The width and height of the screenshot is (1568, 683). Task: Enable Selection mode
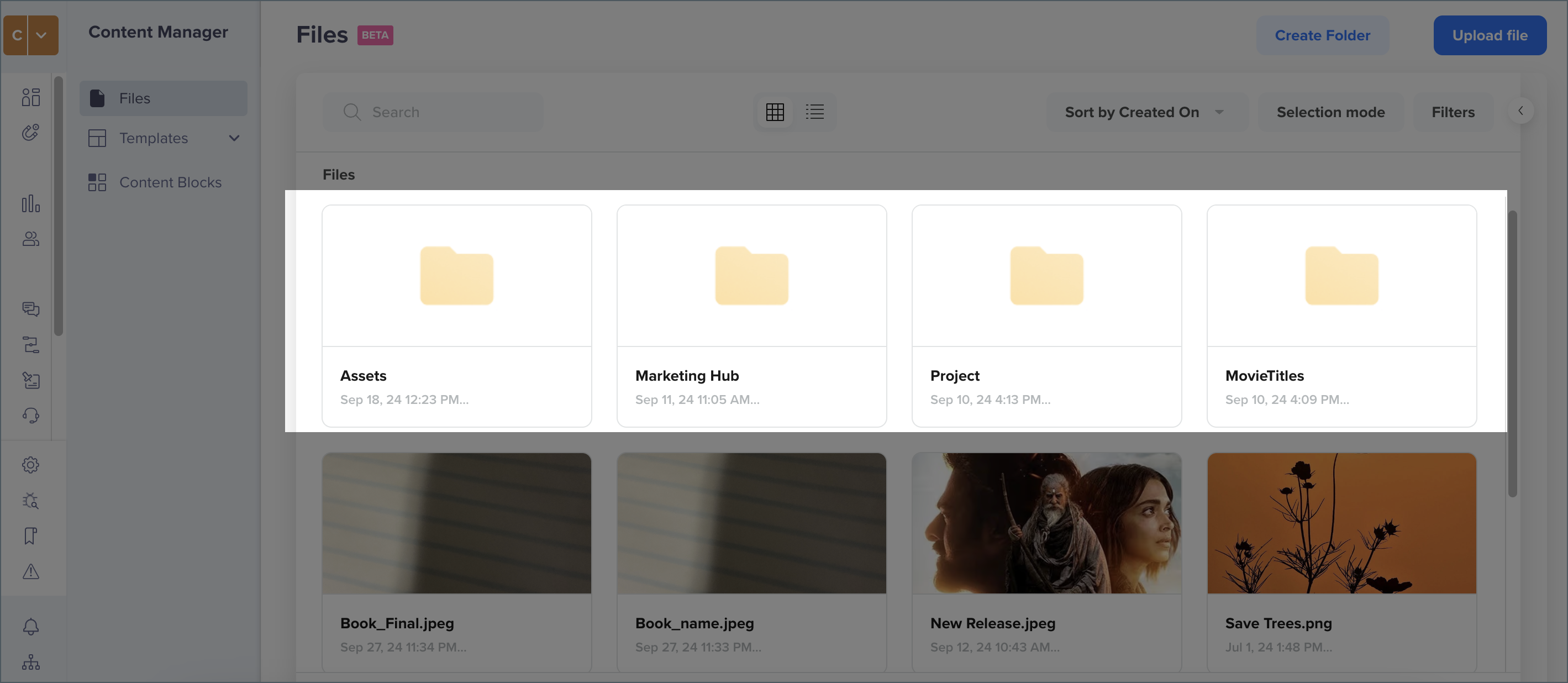coord(1330,111)
